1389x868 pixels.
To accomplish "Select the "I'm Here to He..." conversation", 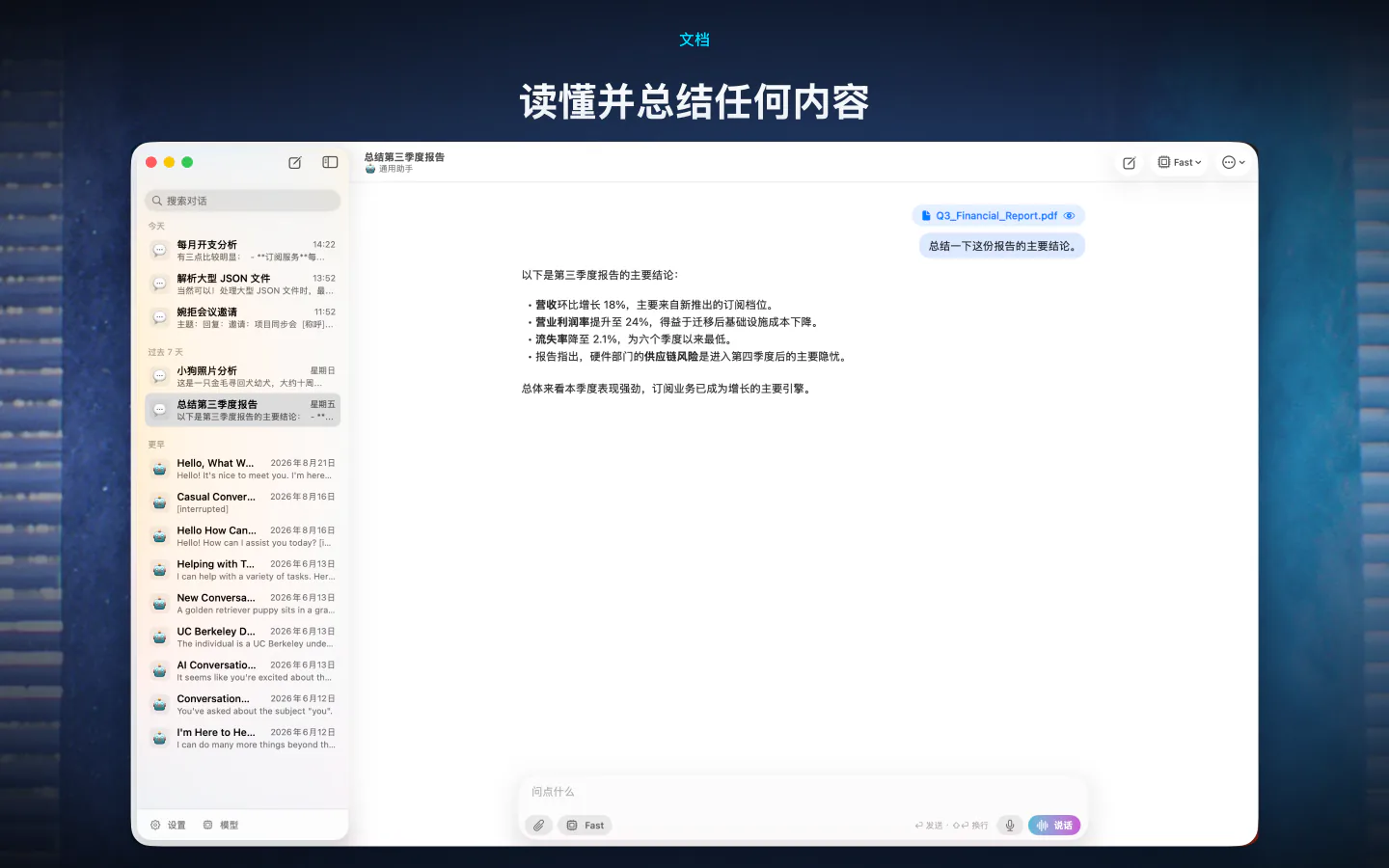I will pos(242,739).
